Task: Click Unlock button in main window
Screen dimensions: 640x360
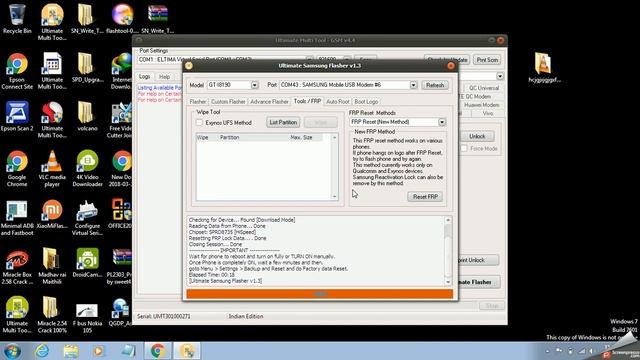Action: [x=477, y=136]
